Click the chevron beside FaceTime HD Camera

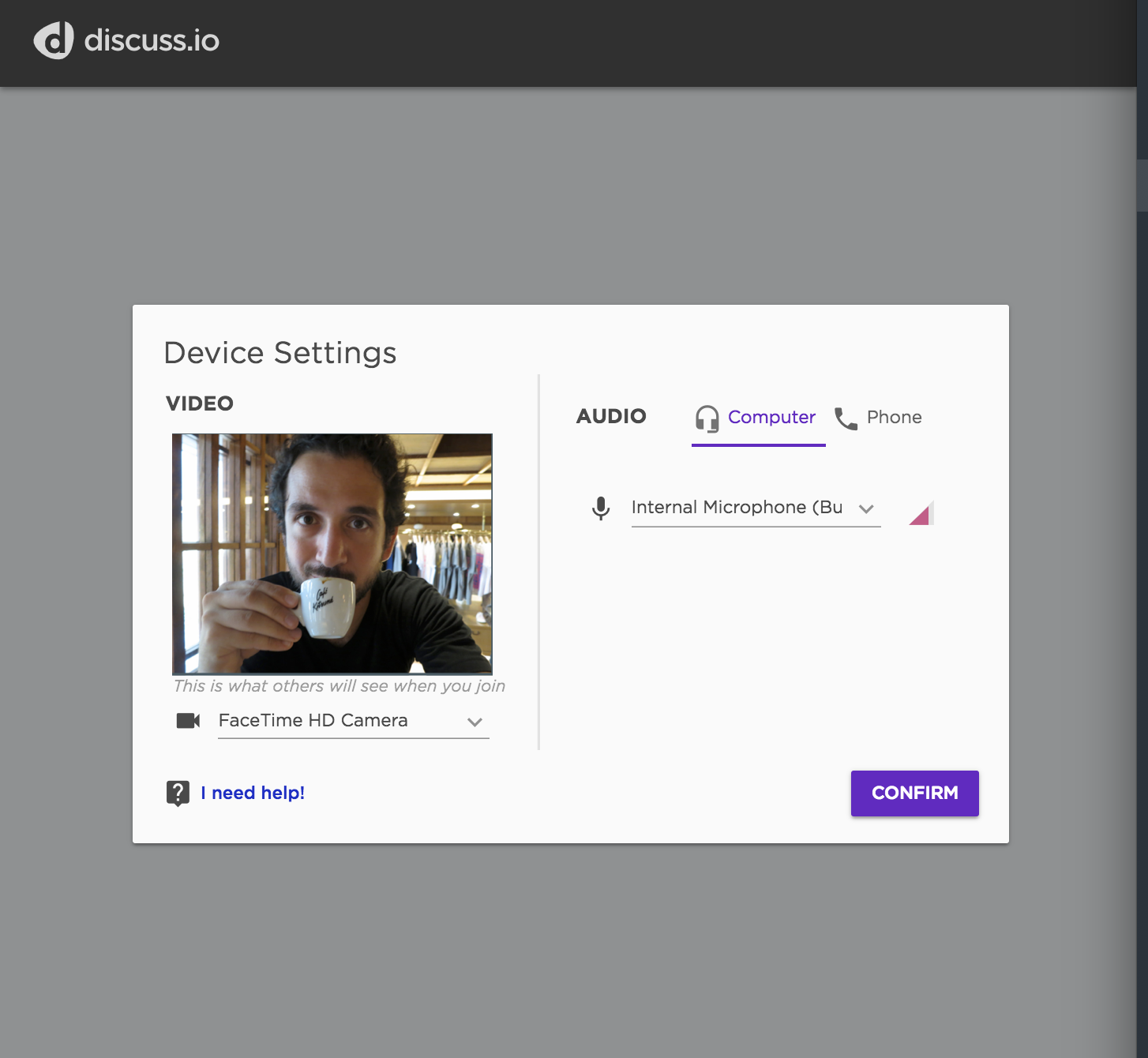pos(474,721)
